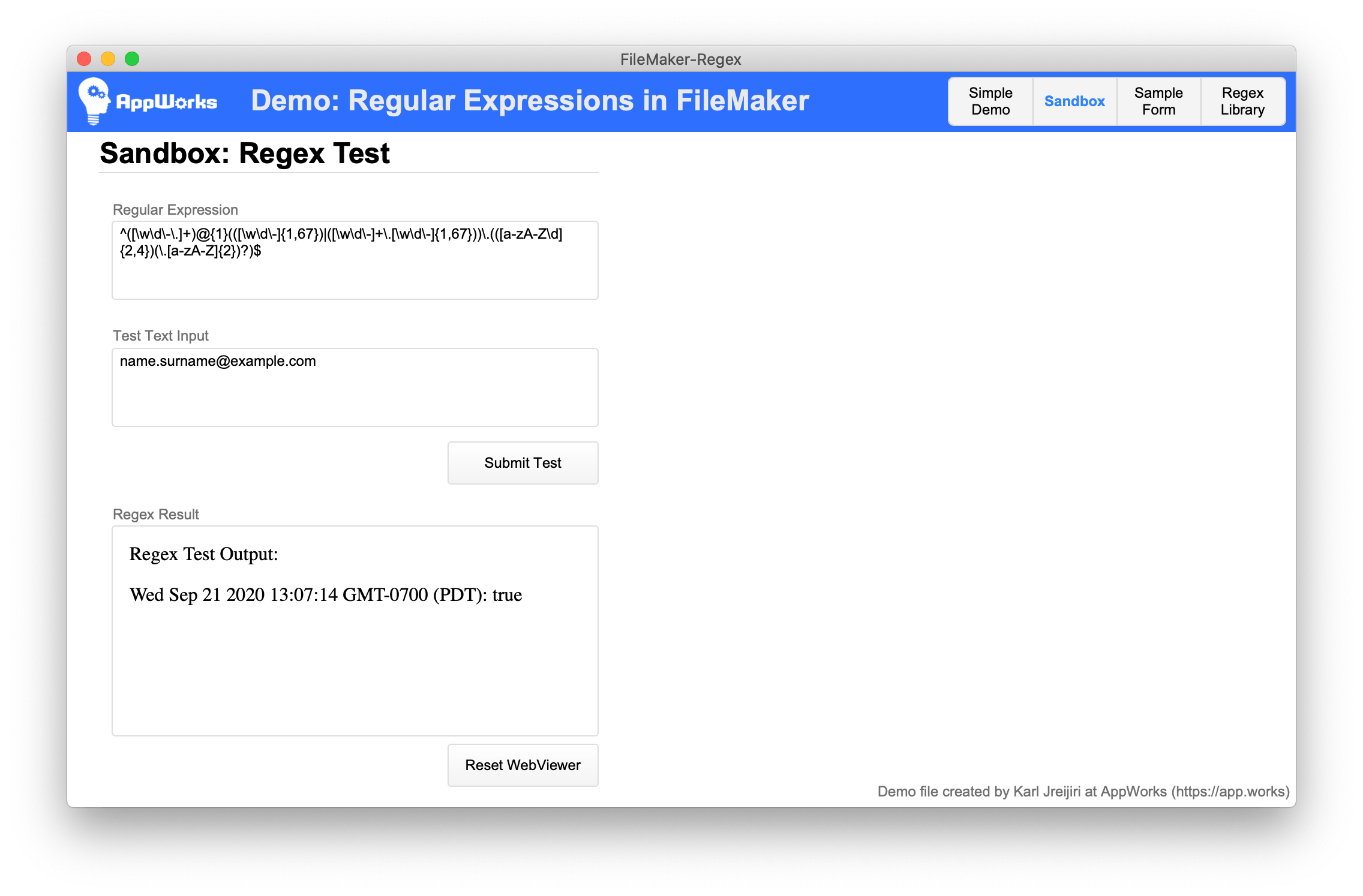Click the FileMaker-Regex window title
The height and width of the screenshot is (896, 1363).
pyautogui.click(x=681, y=59)
